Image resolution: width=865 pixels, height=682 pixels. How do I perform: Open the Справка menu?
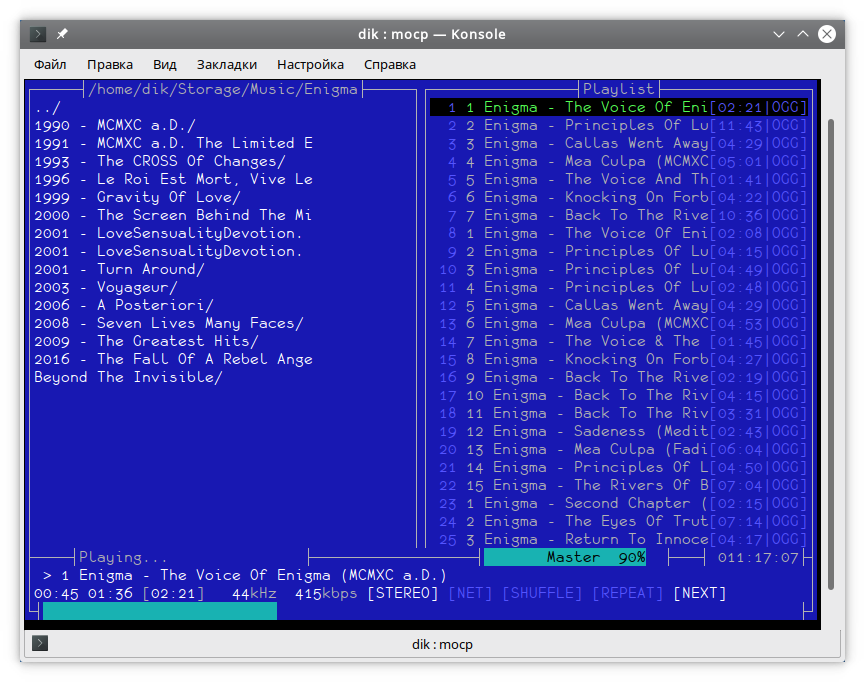pos(389,65)
